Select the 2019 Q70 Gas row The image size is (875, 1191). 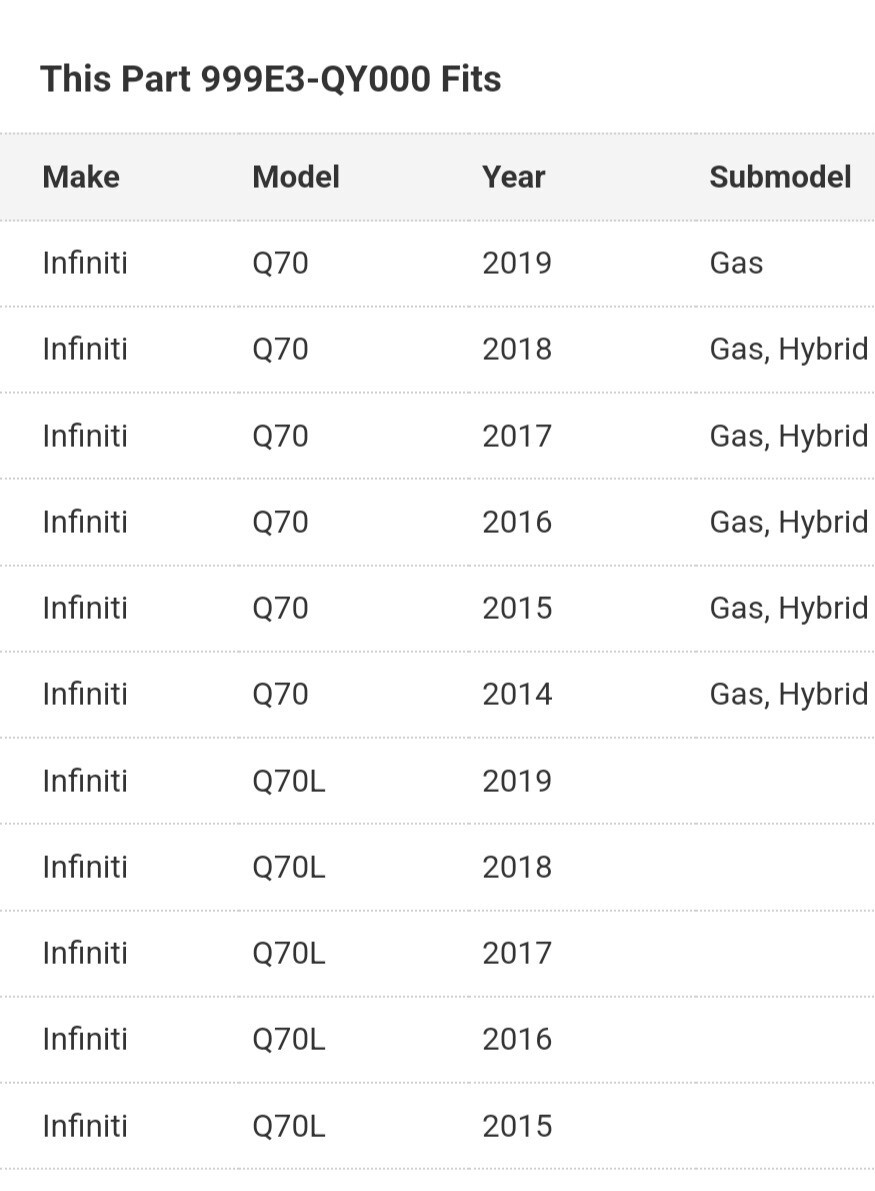438,264
